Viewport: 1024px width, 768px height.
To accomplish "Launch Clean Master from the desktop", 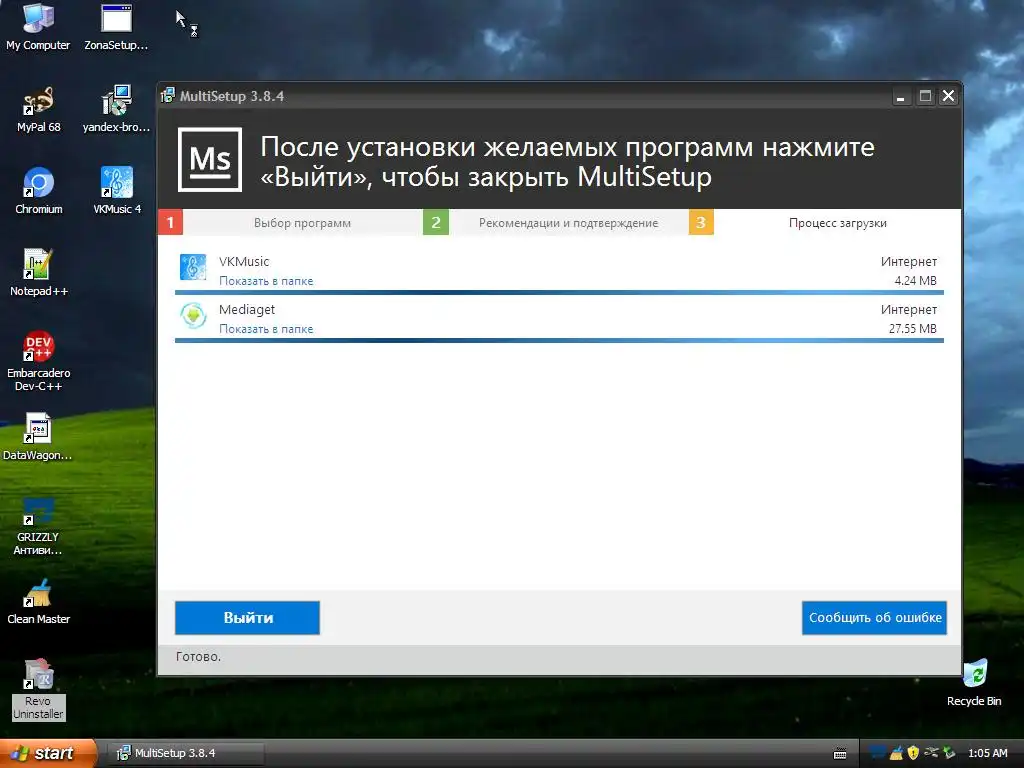I will [x=39, y=601].
